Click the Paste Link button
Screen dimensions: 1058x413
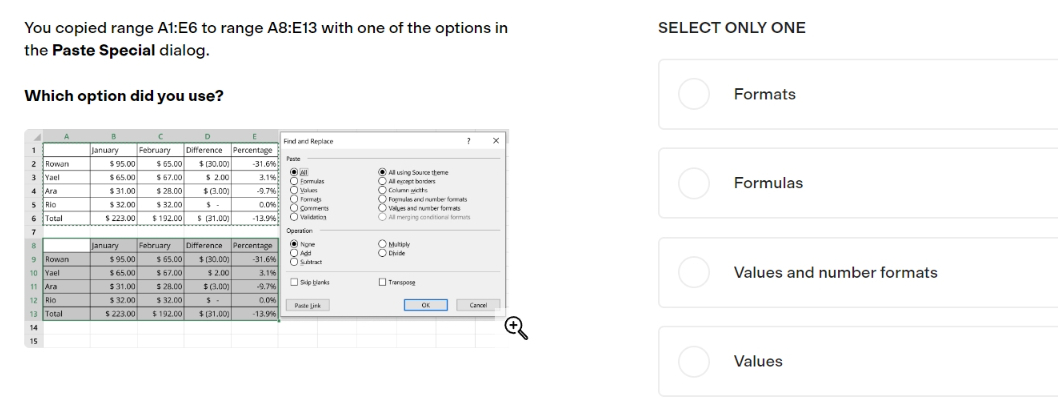pyautogui.click(x=308, y=305)
